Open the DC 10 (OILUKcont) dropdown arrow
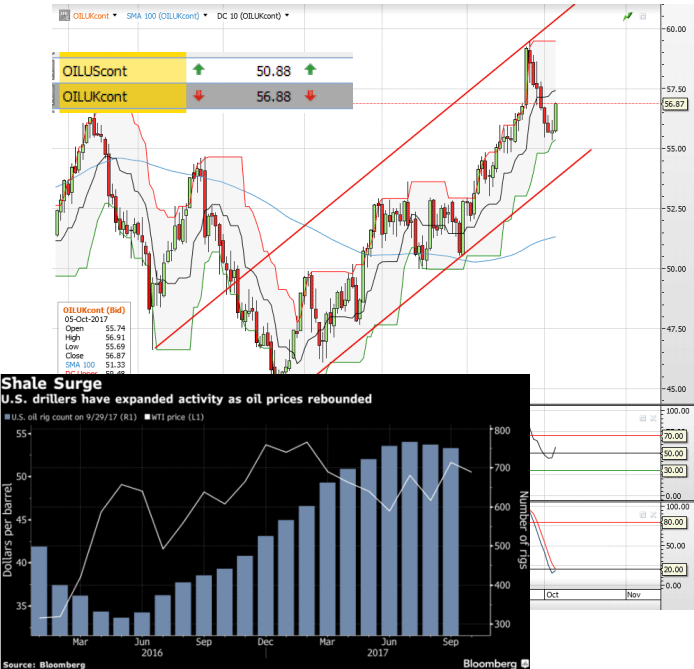Viewport: 694px width, 669px height. coord(287,15)
